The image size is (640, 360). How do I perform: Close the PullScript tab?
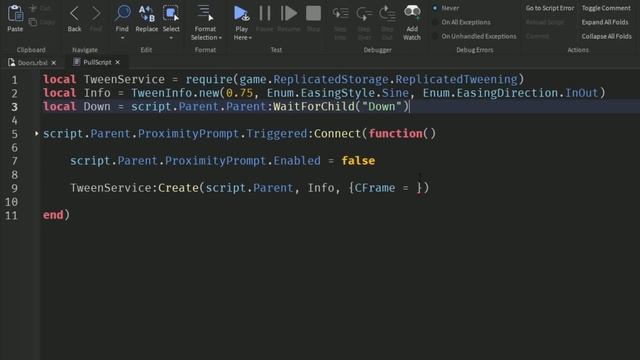click(x=118, y=62)
